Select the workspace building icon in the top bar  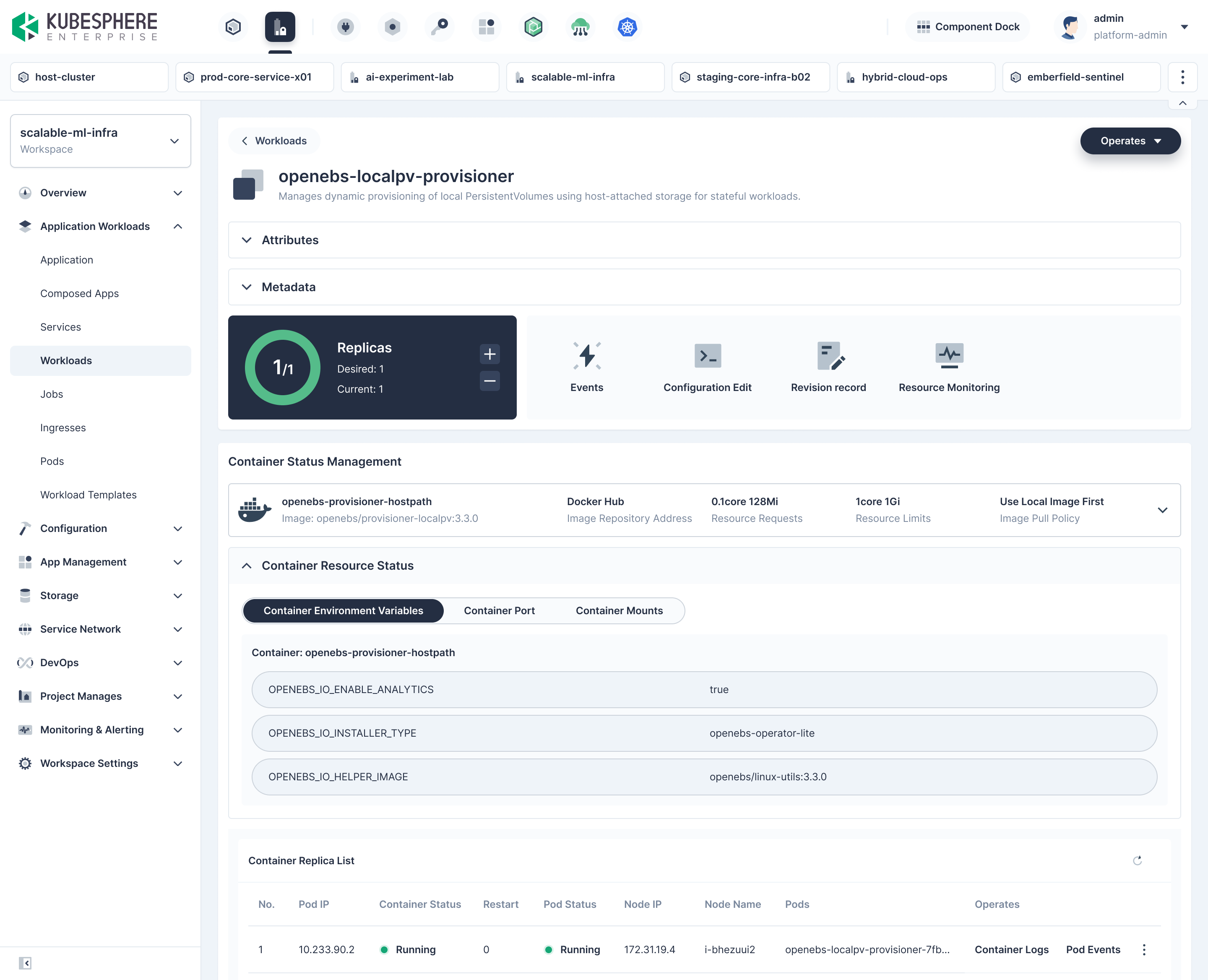280,26
